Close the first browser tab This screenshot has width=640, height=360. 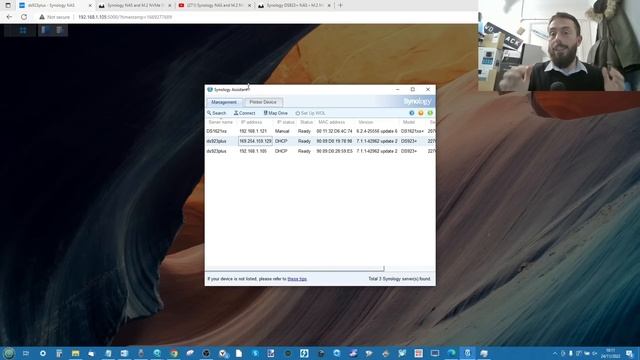[x=90, y=5]
